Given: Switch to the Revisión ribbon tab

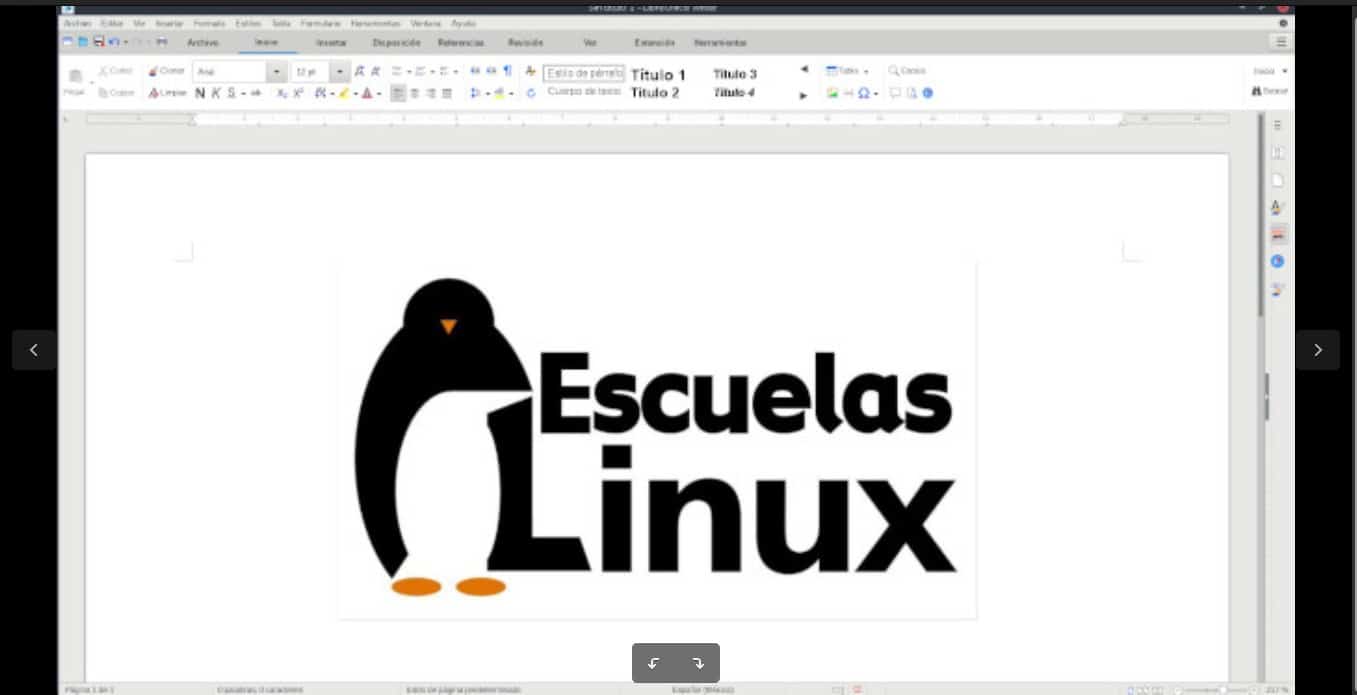Looking at the screenshot, I should (525, 43).
